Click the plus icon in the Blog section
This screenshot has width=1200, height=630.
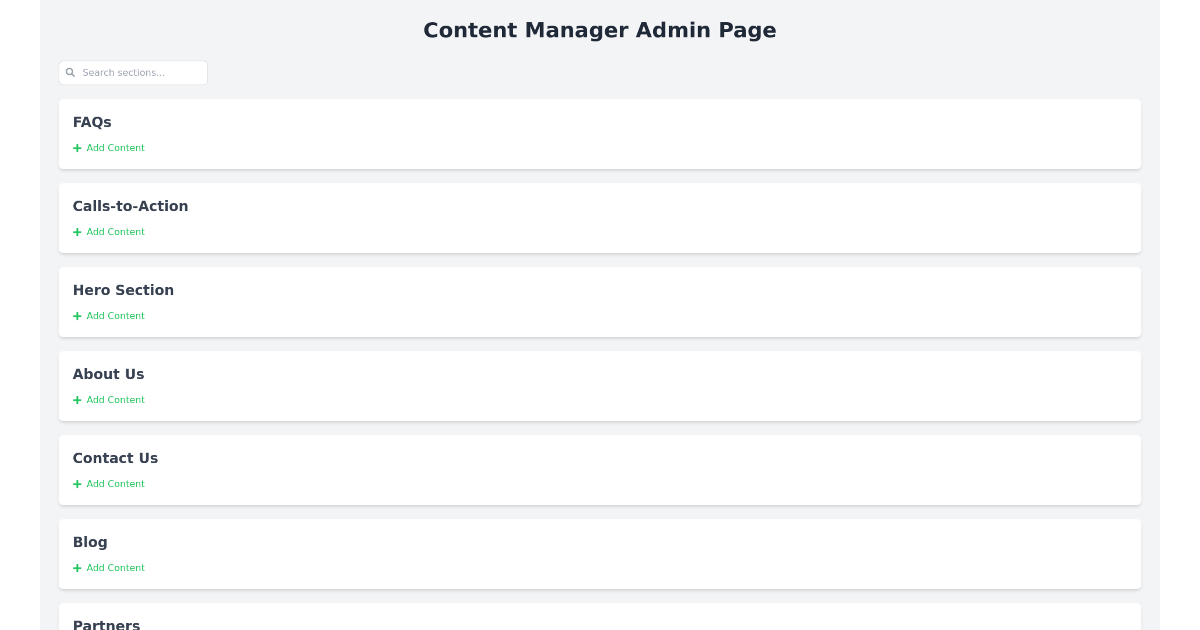coord(76,567)
